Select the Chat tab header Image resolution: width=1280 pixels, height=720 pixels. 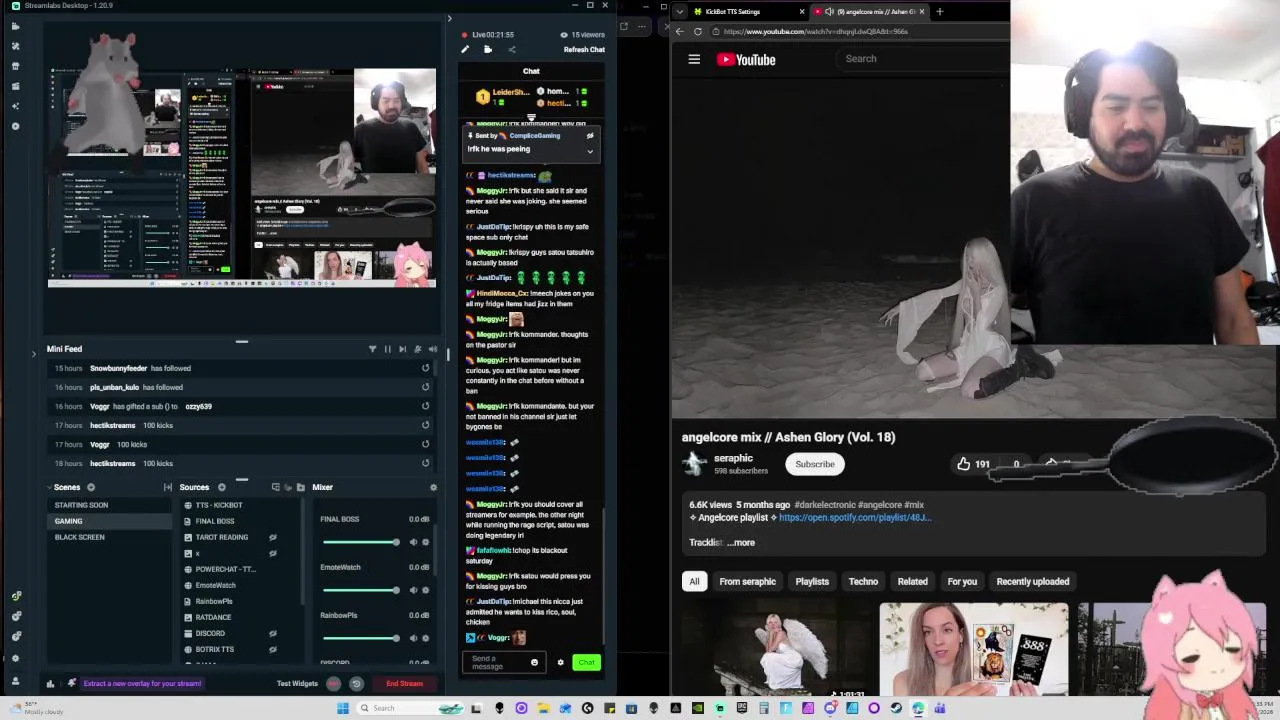pyautogui.click(x=531, y=71)
